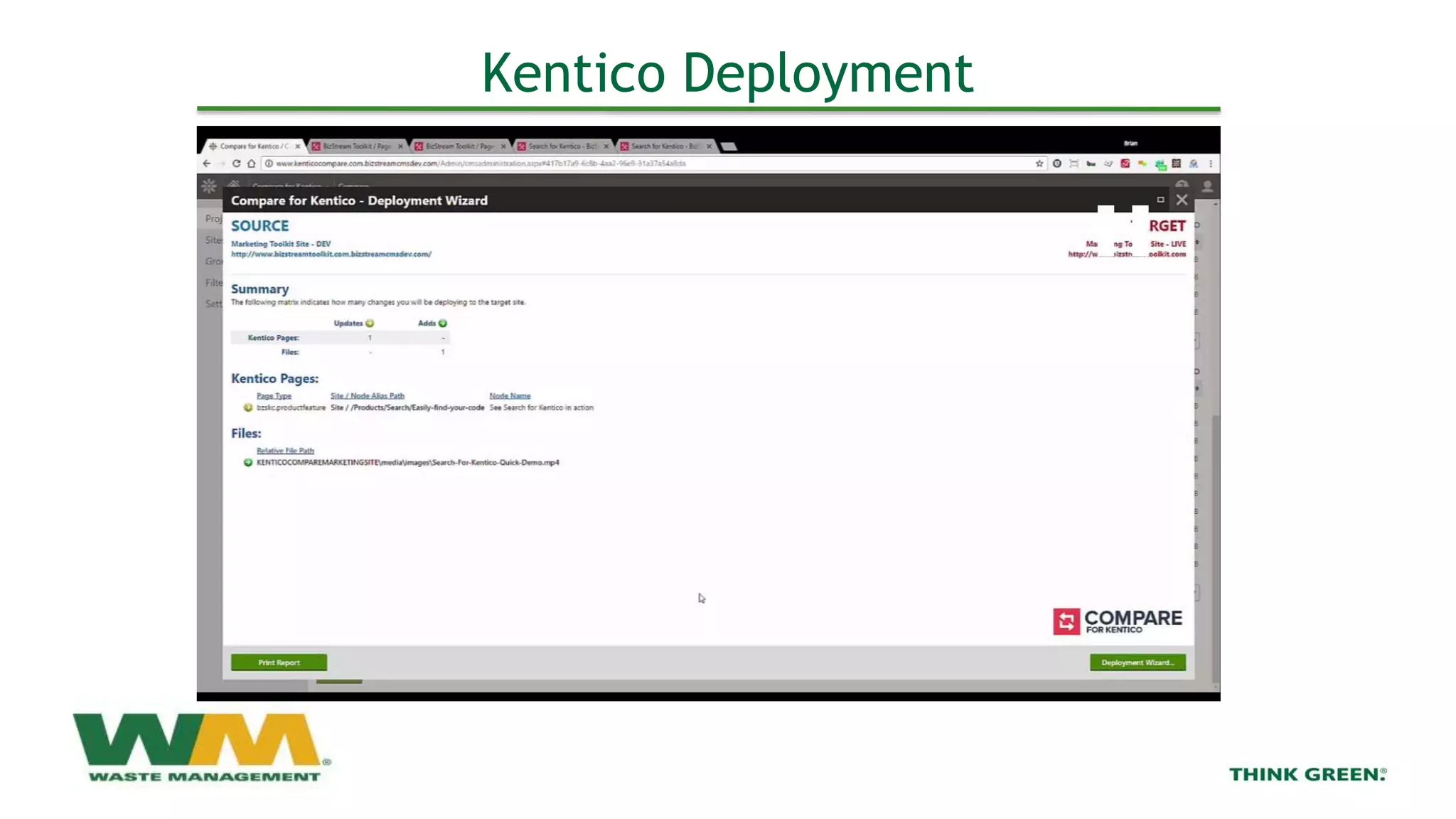
Task: Open the Kentico user profile icon
Action: pos(1207,187)
